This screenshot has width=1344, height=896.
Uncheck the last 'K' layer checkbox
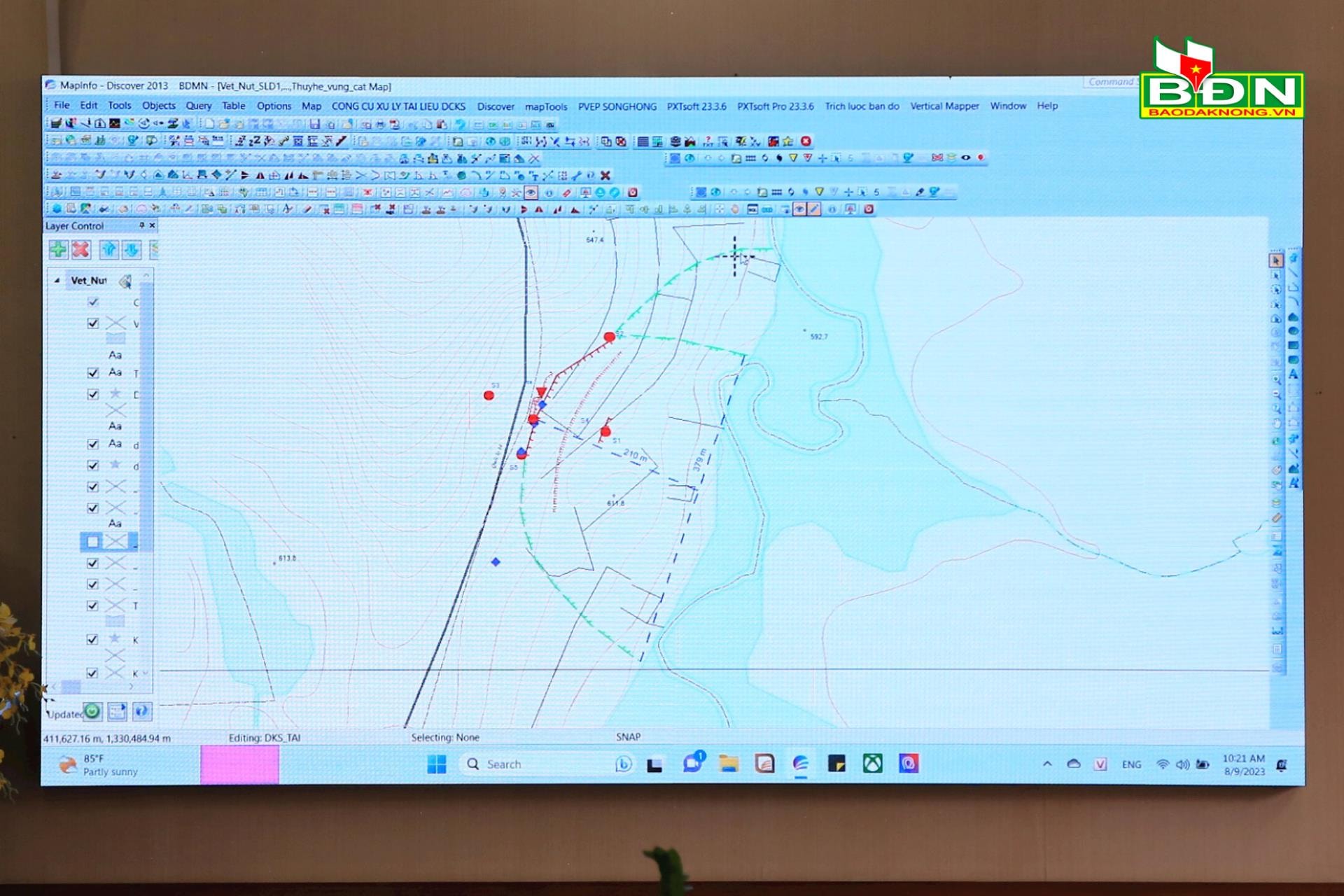[93, 673]
